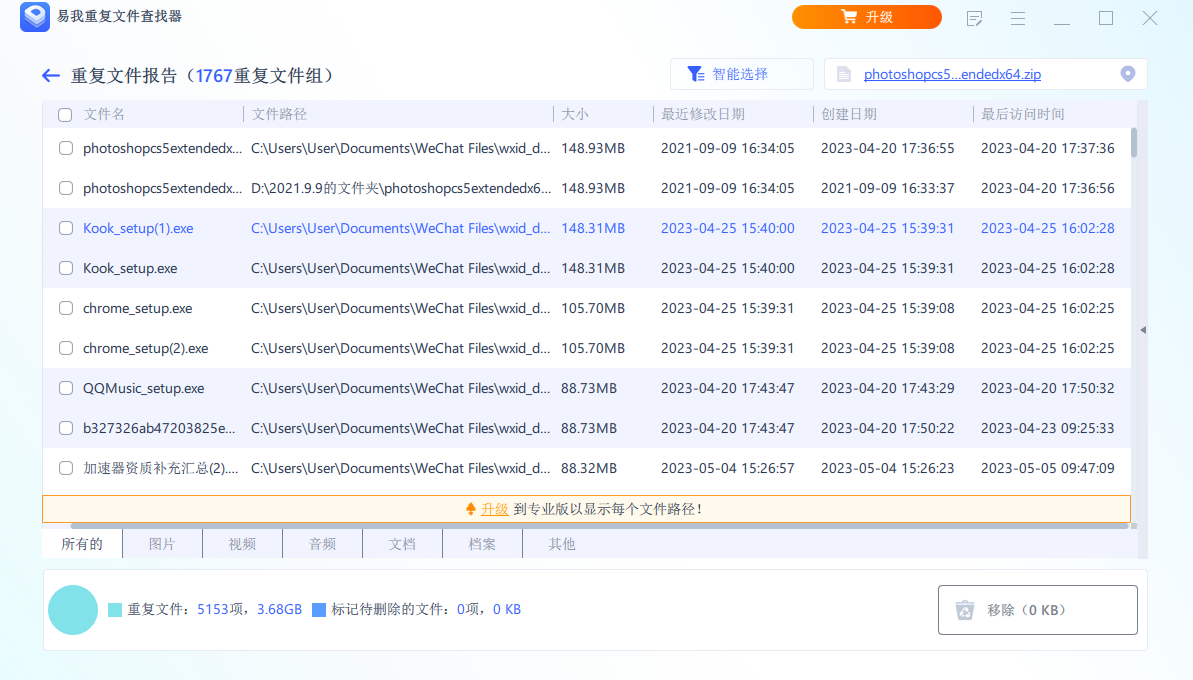Click the filter icon in 智能选择

point(695,74)
